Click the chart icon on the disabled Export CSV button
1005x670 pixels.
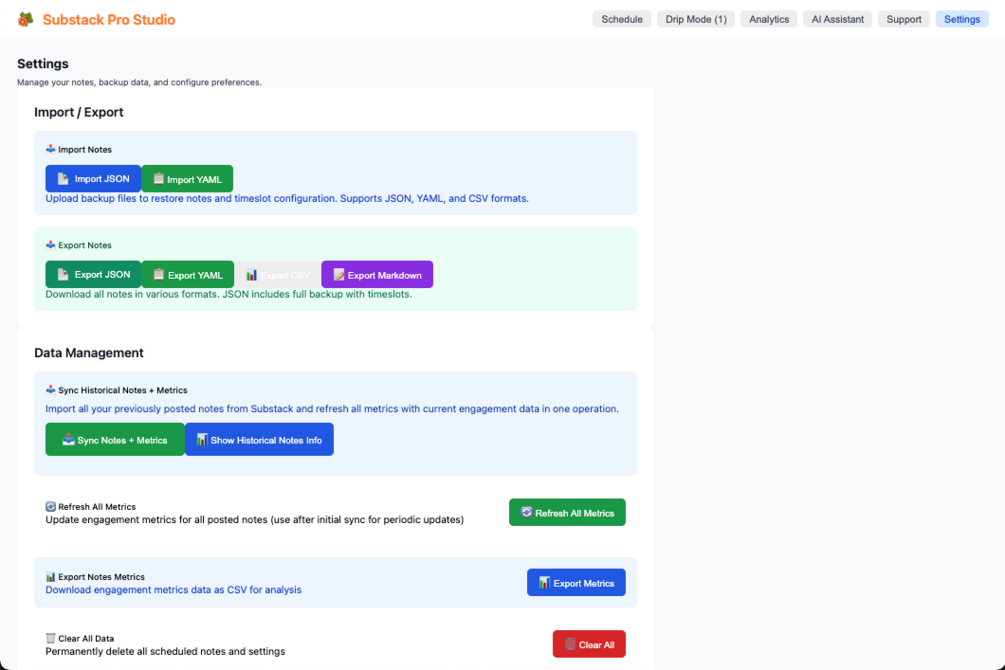[x=252, y=275]
